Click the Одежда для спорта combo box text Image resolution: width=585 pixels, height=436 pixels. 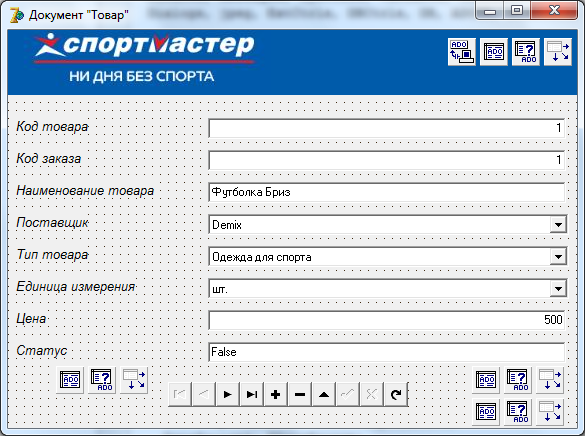(x=262, y=257)
